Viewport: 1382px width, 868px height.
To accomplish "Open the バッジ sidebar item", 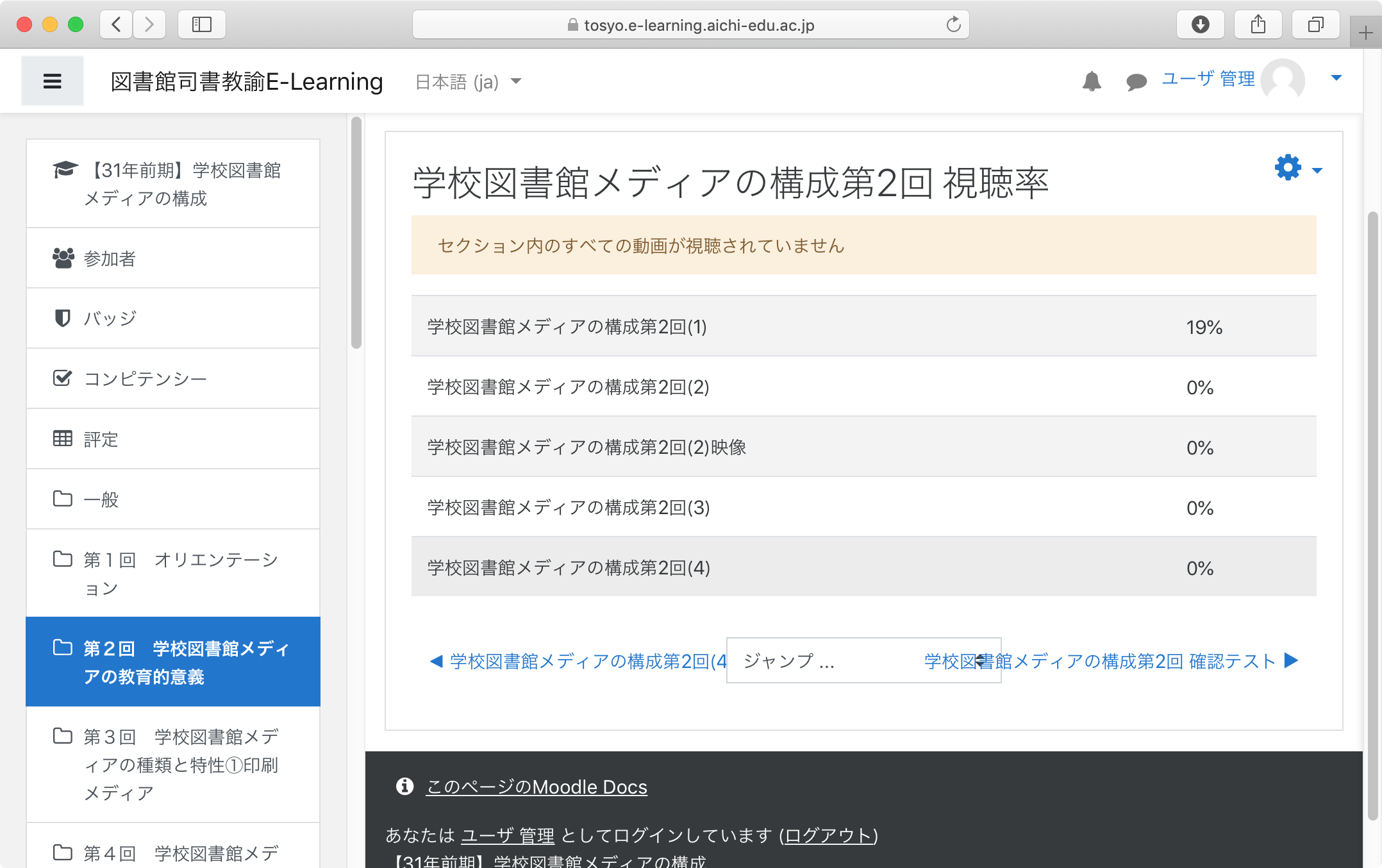I will click(x=173, y=319).
